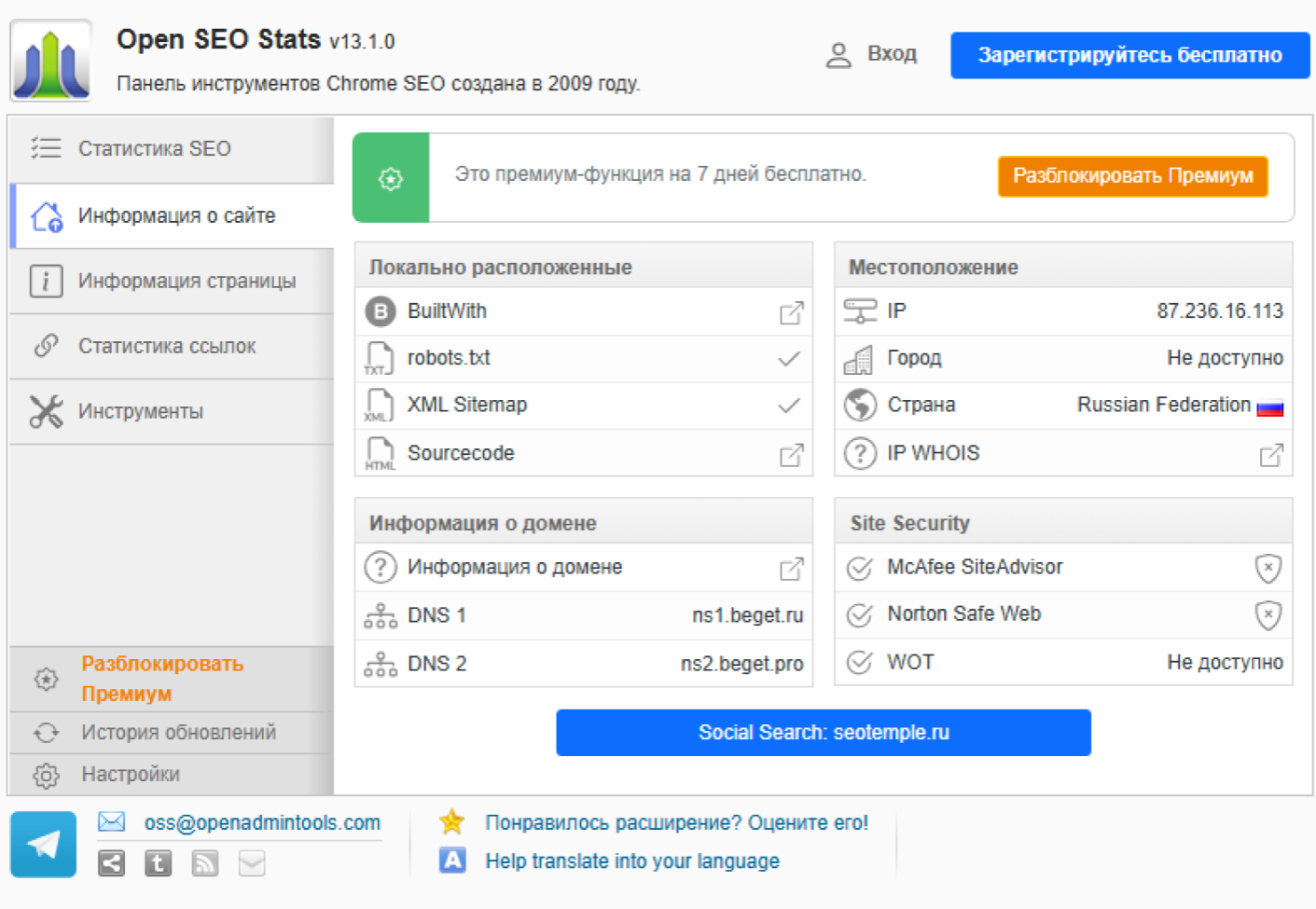The height and width of the screenshot is (909, 1316).
Task: Open BuiltWith external link icon
Action: click(791, 313)
